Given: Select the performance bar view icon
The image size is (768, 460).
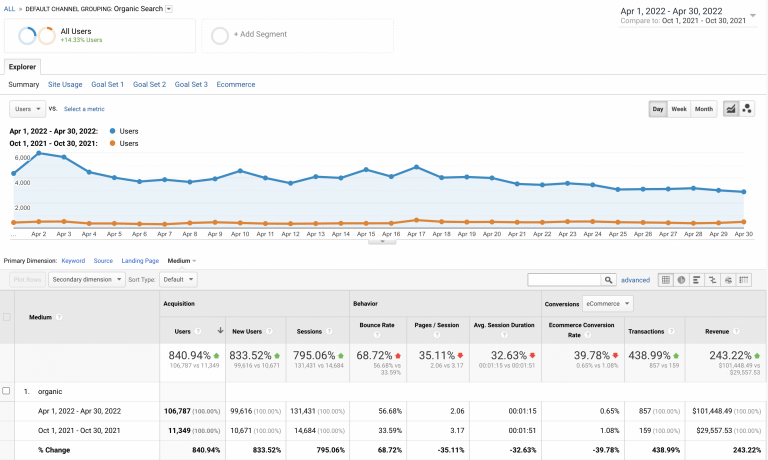Looking at the screenshot, I should point(696,280).
